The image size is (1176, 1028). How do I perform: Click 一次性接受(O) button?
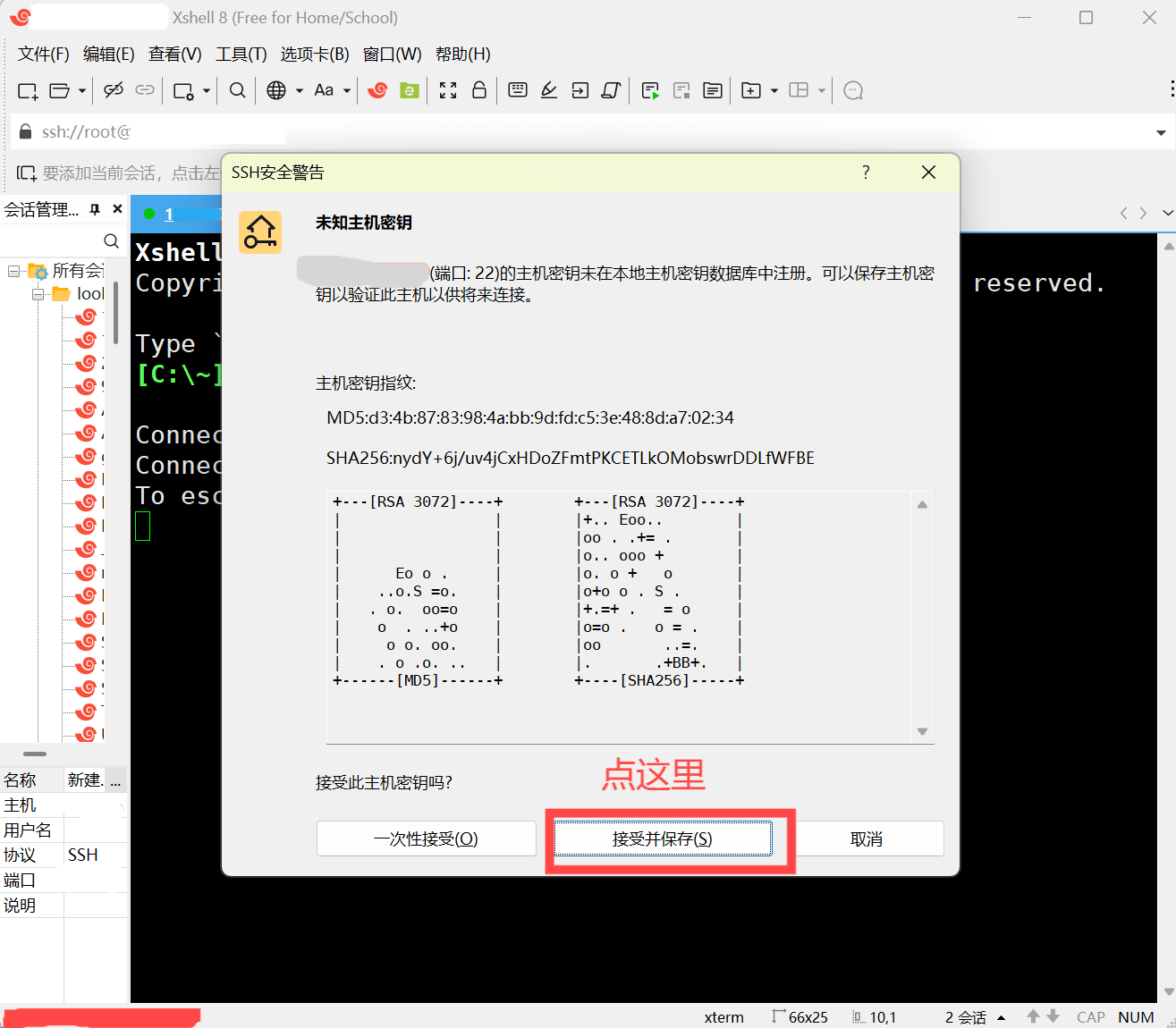(426, 838)
